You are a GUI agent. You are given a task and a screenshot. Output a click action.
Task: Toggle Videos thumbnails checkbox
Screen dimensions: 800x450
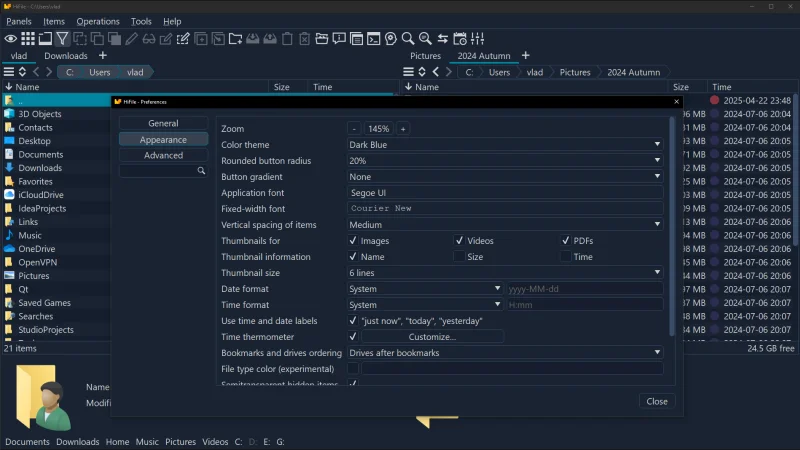pyautogui.click(x=459, y=240)
